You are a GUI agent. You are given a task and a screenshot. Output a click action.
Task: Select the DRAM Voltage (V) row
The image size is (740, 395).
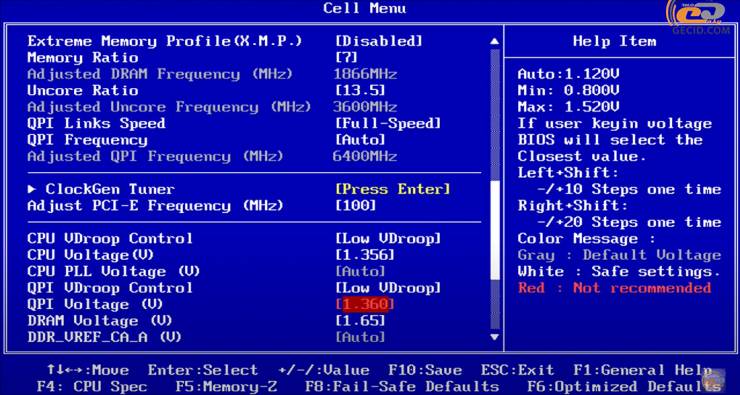[x=100, y=321]
